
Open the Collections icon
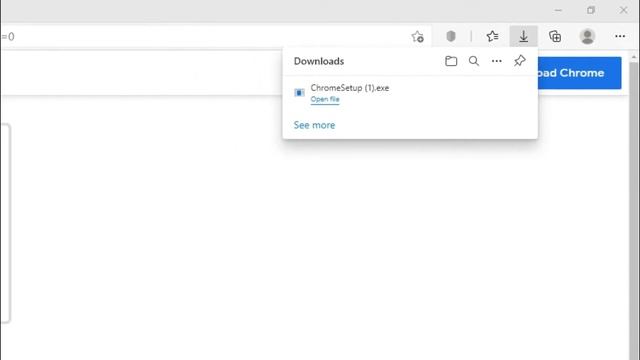point(555,36)
